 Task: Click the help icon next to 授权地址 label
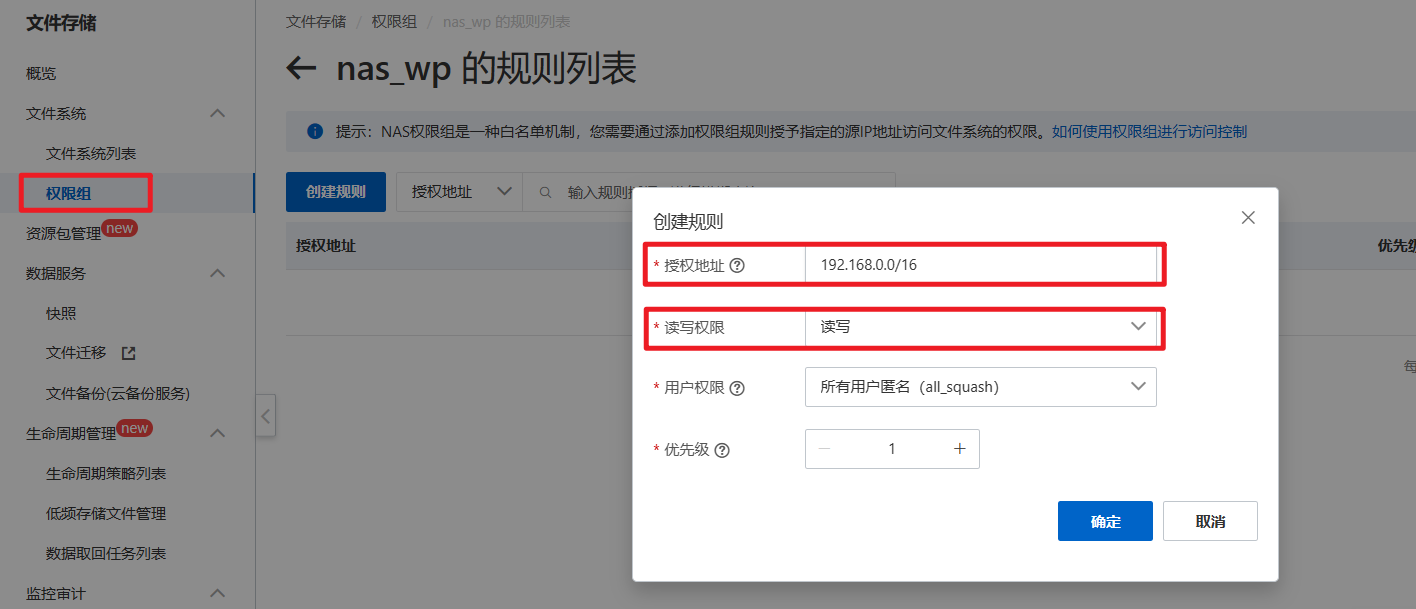[x=737, y=265]
